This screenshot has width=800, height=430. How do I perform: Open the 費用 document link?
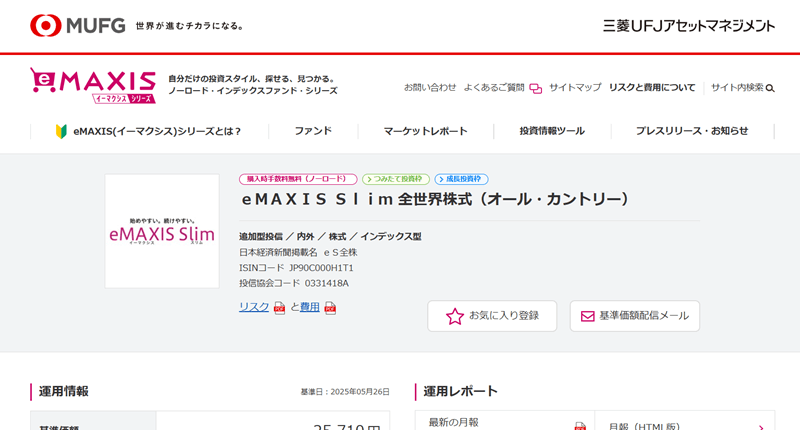[310, 307]
